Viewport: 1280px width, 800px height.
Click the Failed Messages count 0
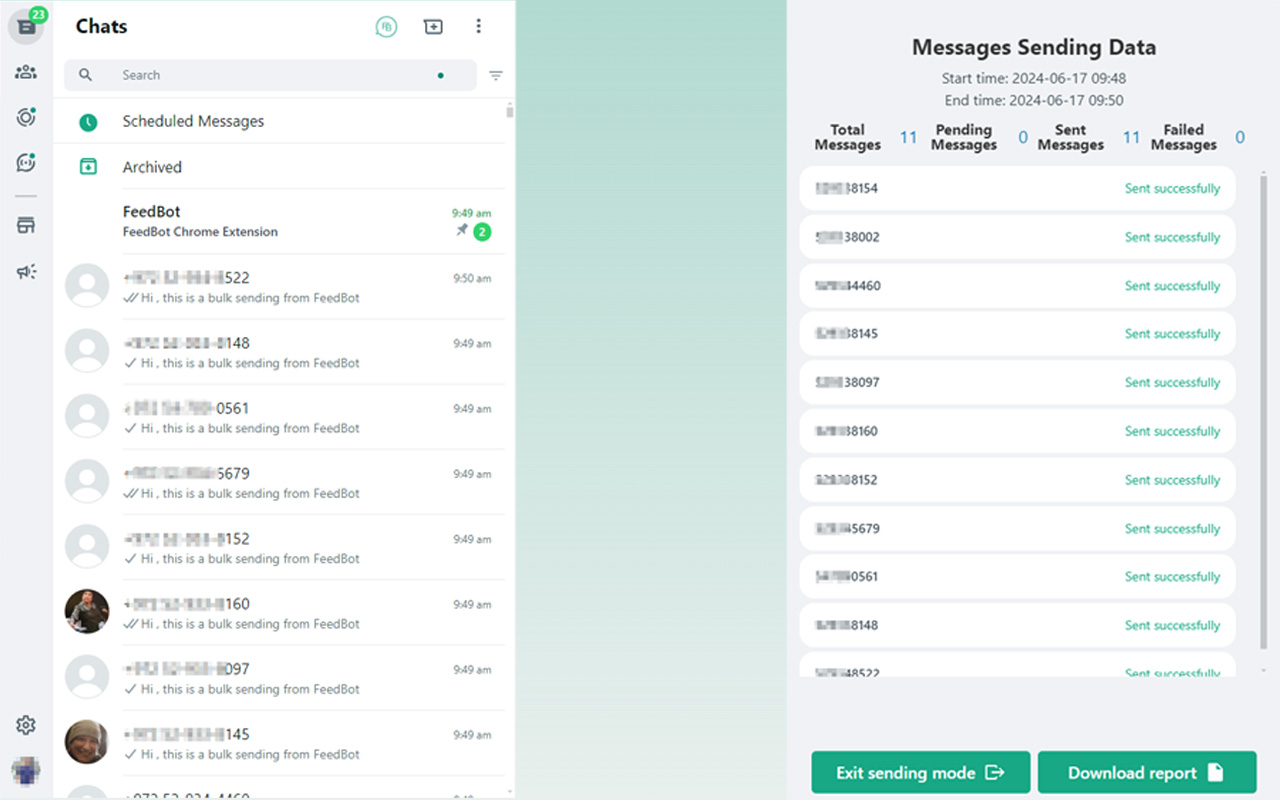(x=1240, y=138)
